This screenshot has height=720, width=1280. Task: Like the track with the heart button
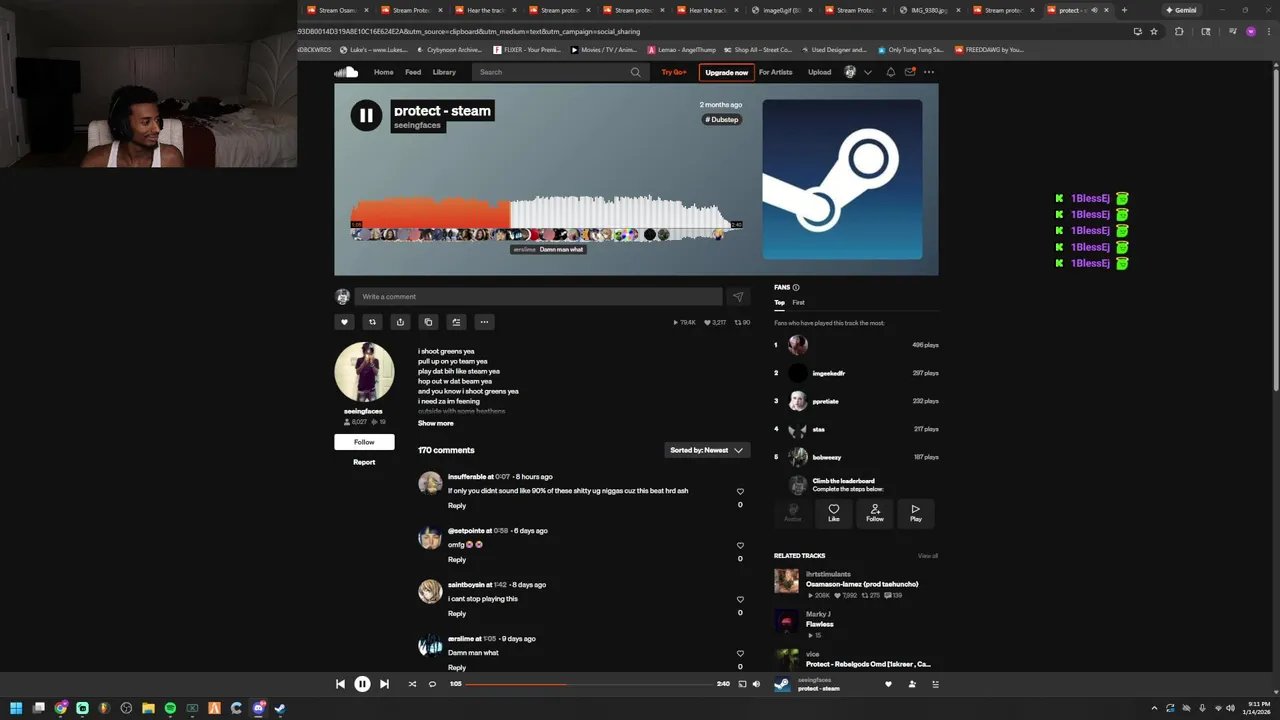pos(344,322)
